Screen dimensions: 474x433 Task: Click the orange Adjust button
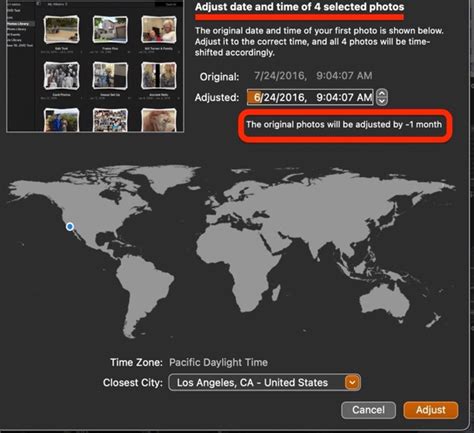click(431, 410)
